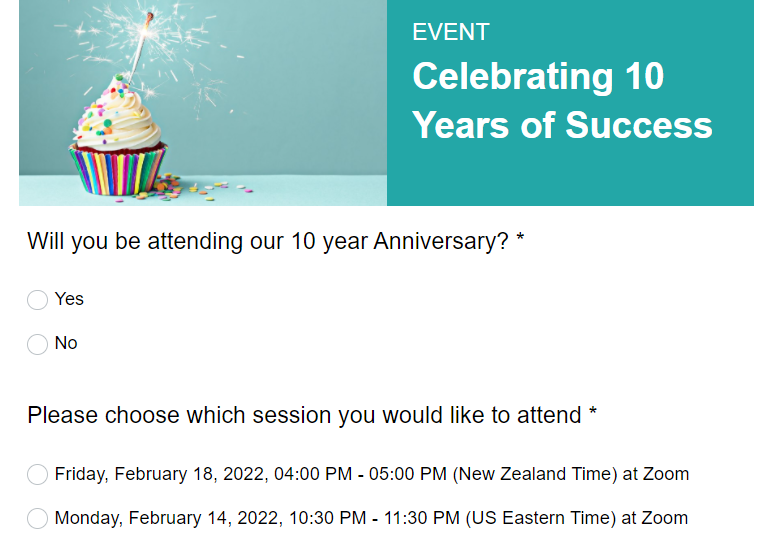This screenshot has width=772, height=554.
Task: Click "04:00 PM - 05:00 PM" time text
Action: point(360,474)
